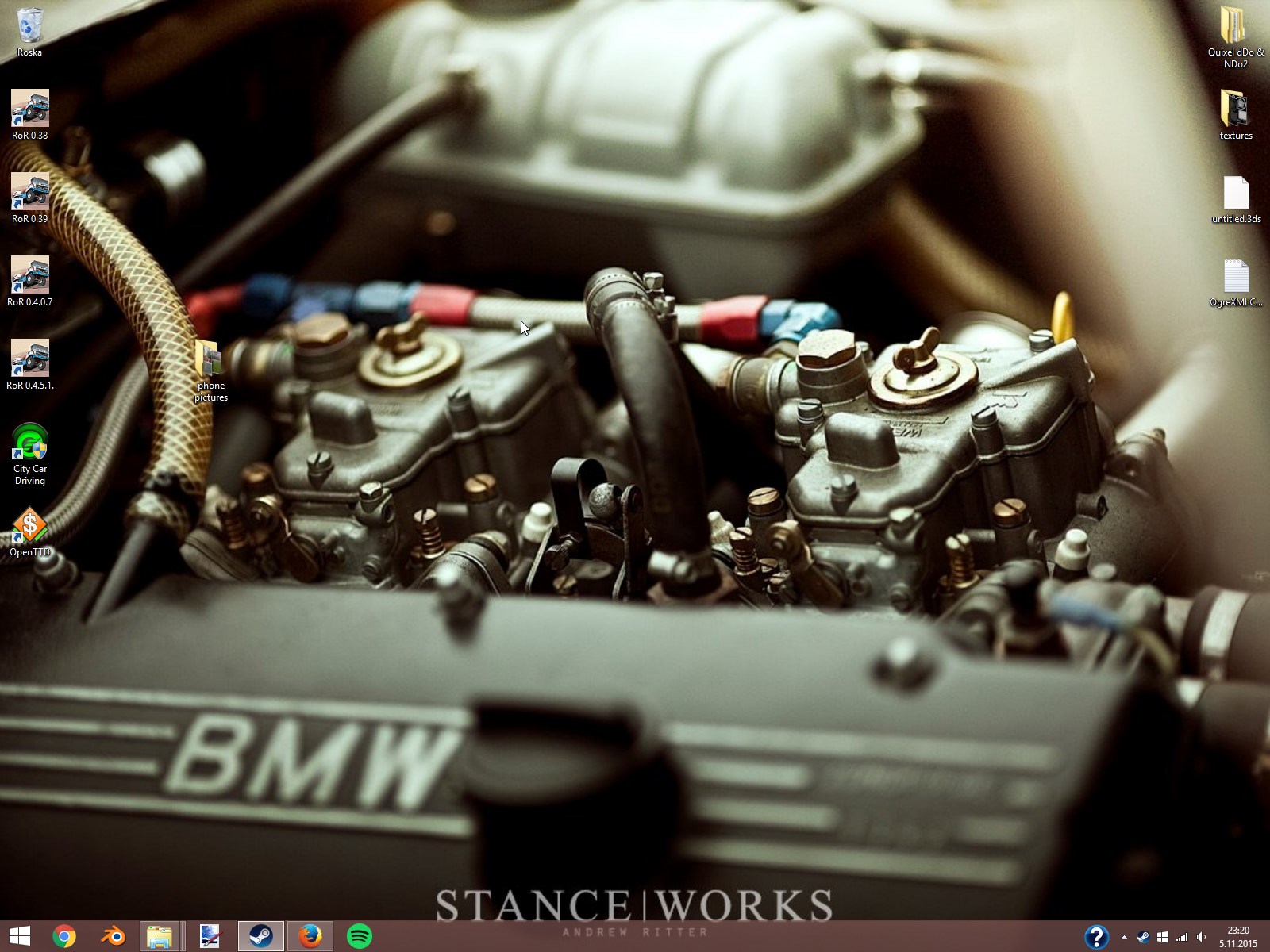Click the blue help question mark icon
Image resolution: width=1270 pixels, height=952 pixels.
coord(1096,937)
